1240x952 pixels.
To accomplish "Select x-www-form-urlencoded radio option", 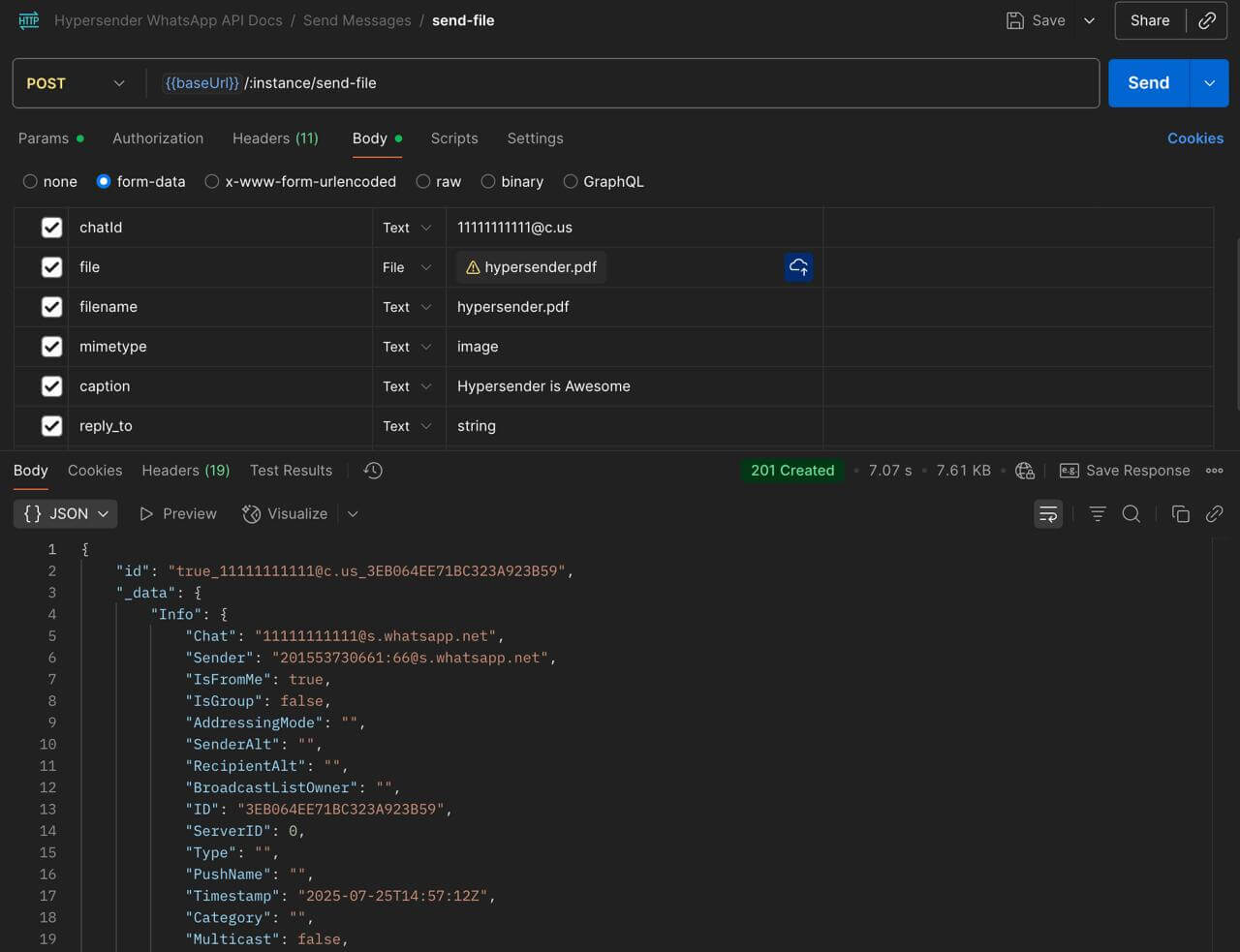I will click(x=211, y=181).
